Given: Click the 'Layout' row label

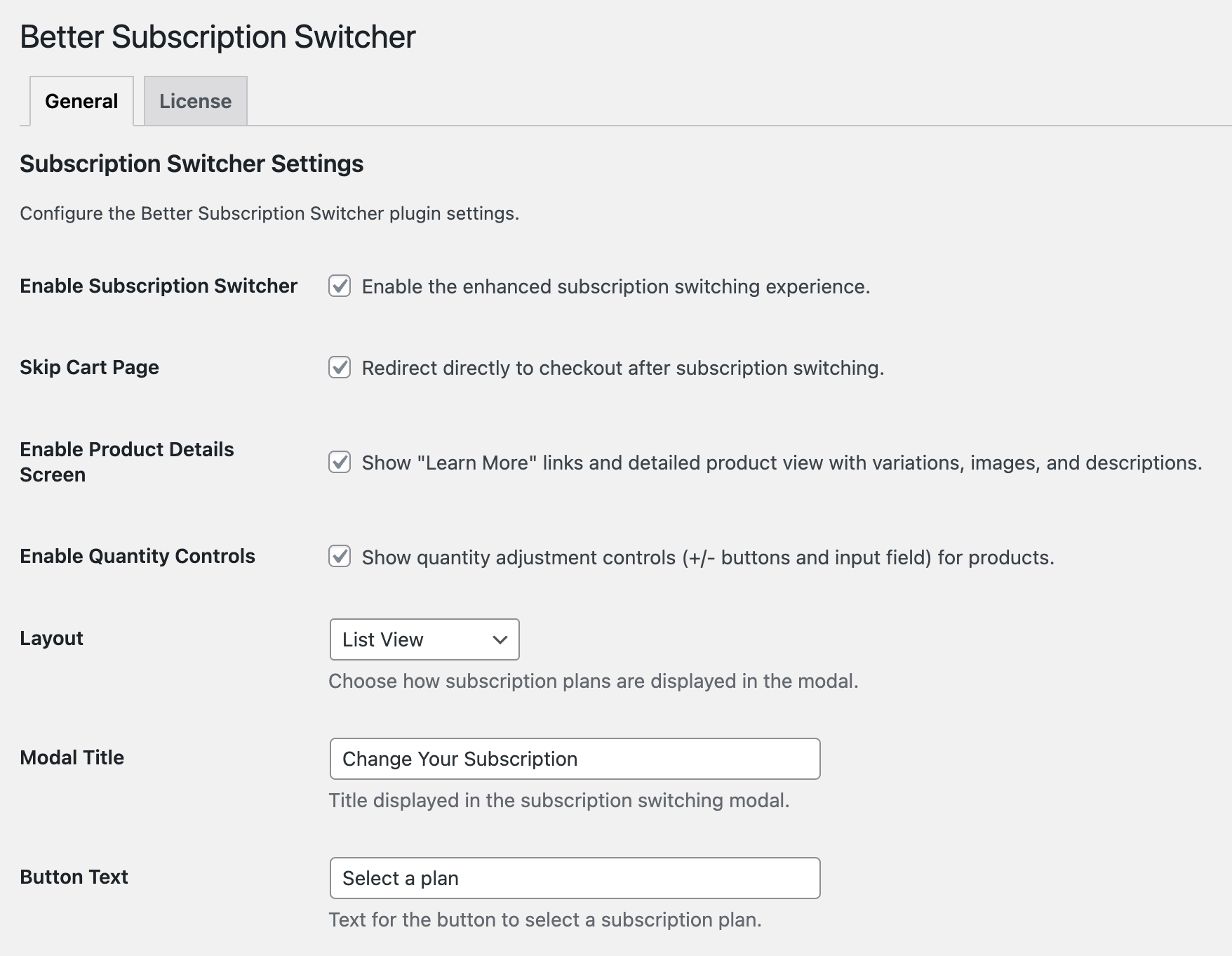Looking at the screenshot, I should [x=51, y=638].
